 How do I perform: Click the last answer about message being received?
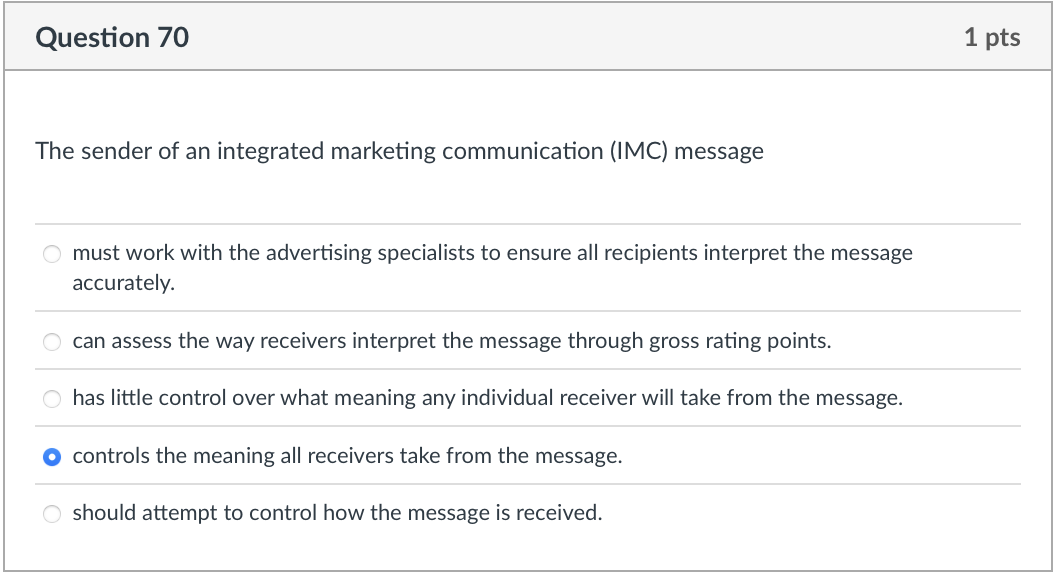coord(337,512)
